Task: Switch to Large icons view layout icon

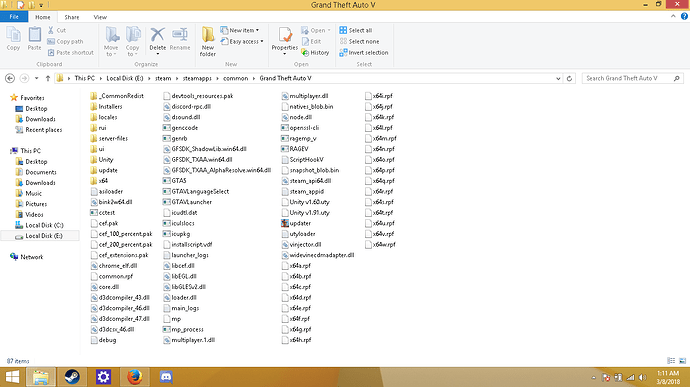Action: coord(683,361)
